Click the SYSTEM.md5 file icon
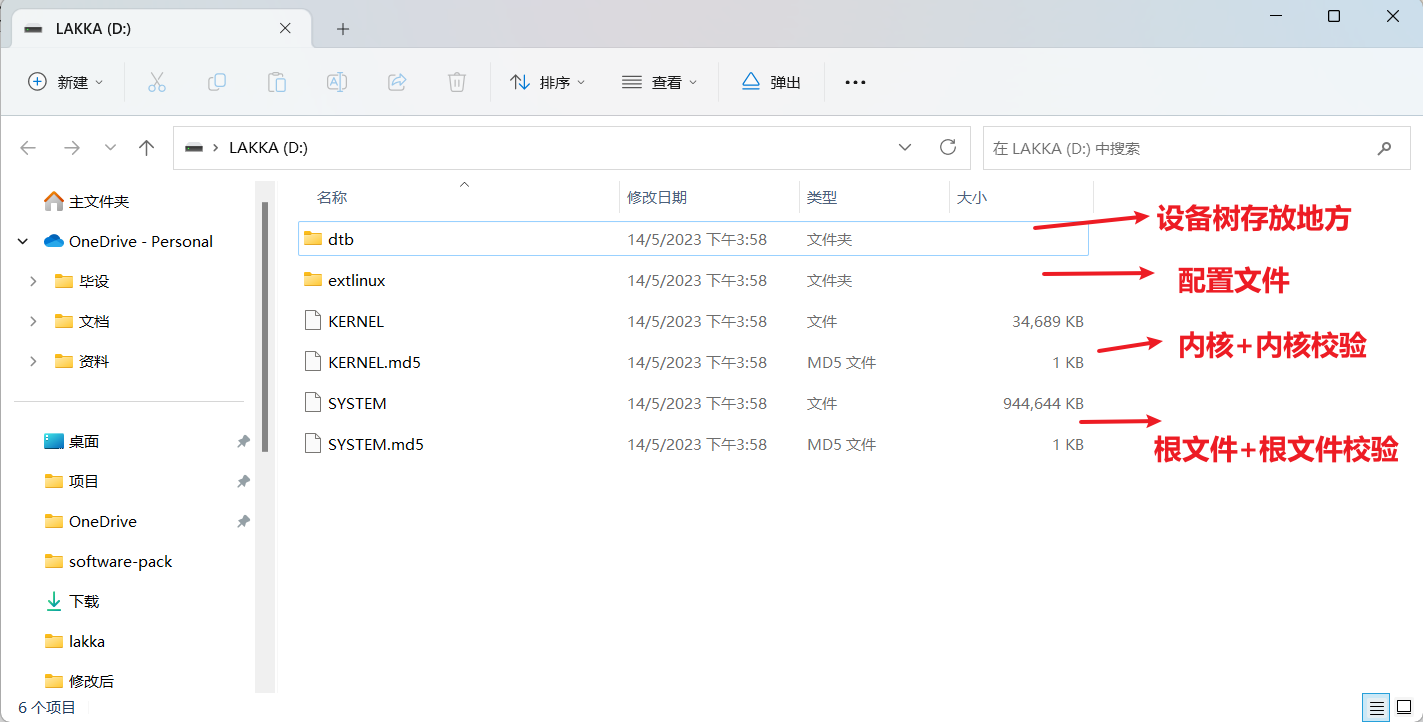This screenshot has width=1423, height=722. 313,443
